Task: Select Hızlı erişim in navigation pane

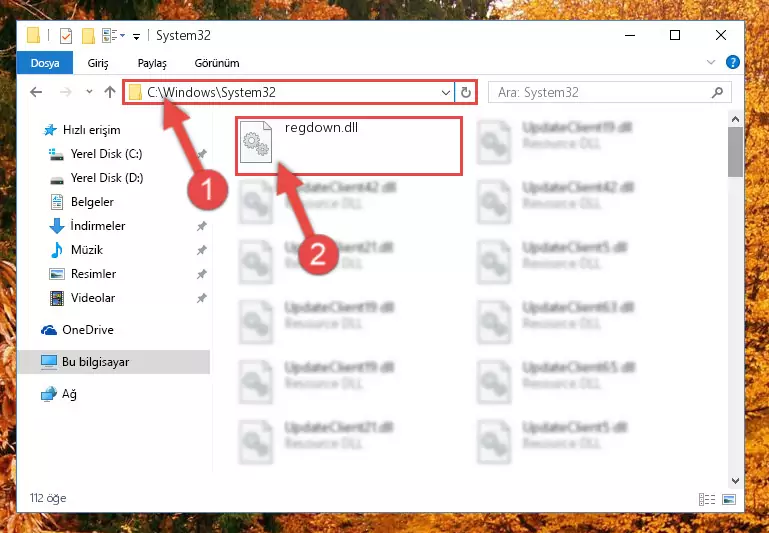Action: (x=92, y=130)
